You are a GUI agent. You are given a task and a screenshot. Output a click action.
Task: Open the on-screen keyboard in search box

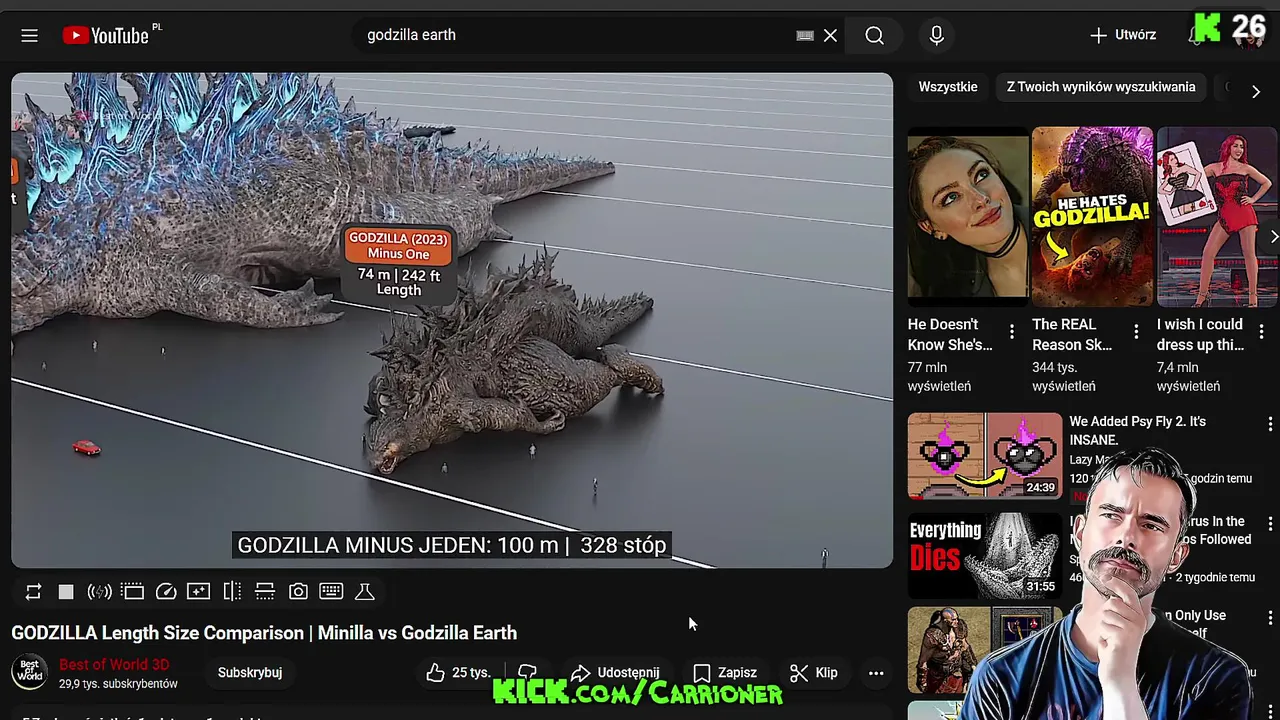805,35
